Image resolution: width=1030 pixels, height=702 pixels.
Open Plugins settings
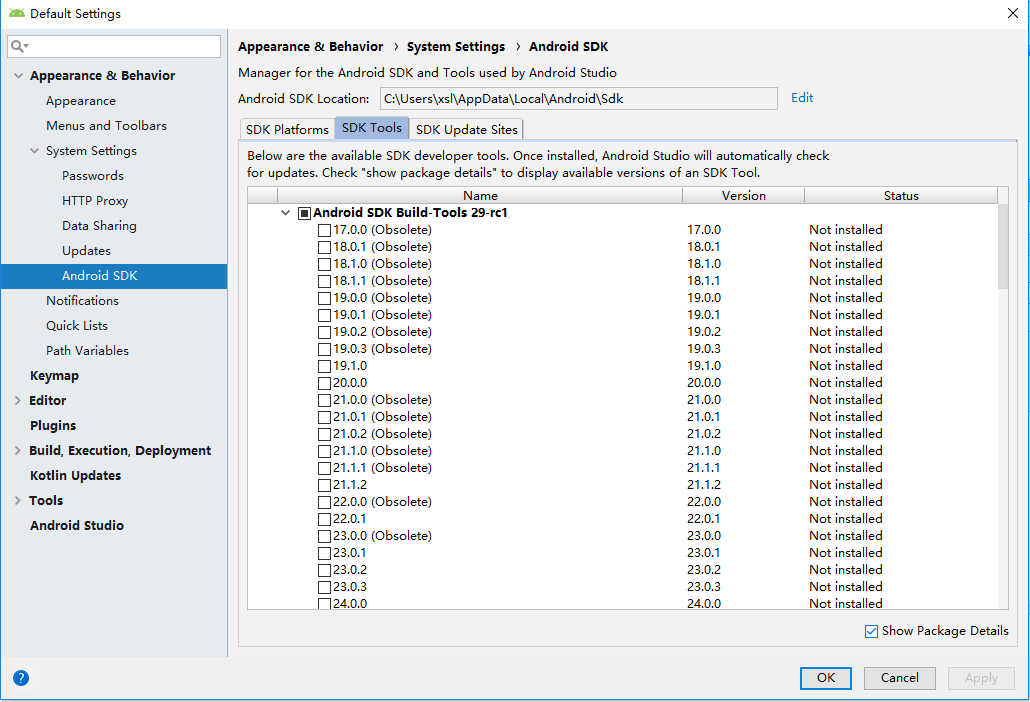[x=53, y=426]
